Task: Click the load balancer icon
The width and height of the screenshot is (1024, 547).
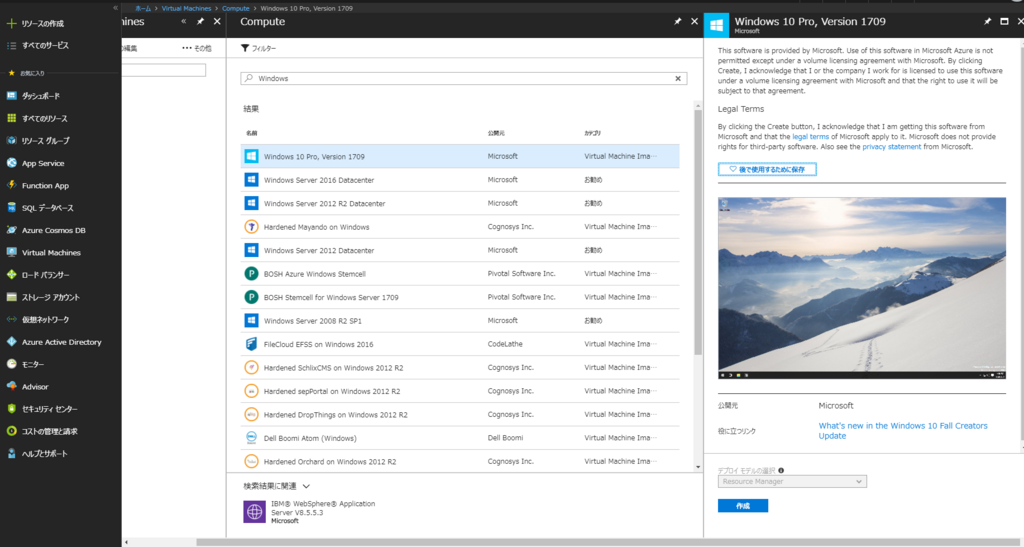Action: click(x=11, y=275)
